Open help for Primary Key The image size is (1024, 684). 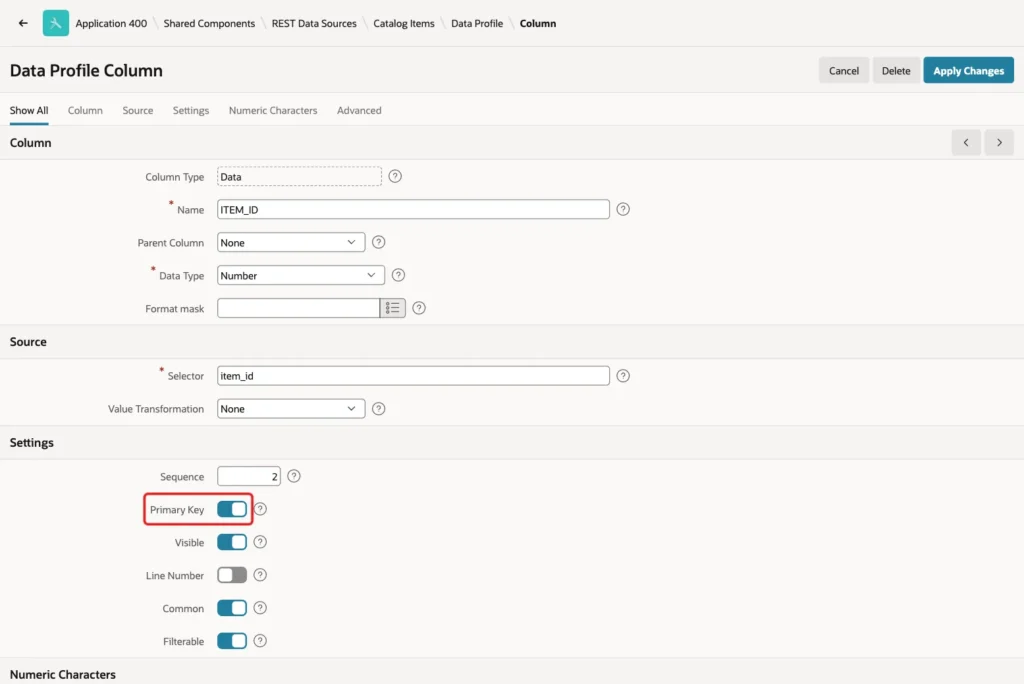pos(260,509)
